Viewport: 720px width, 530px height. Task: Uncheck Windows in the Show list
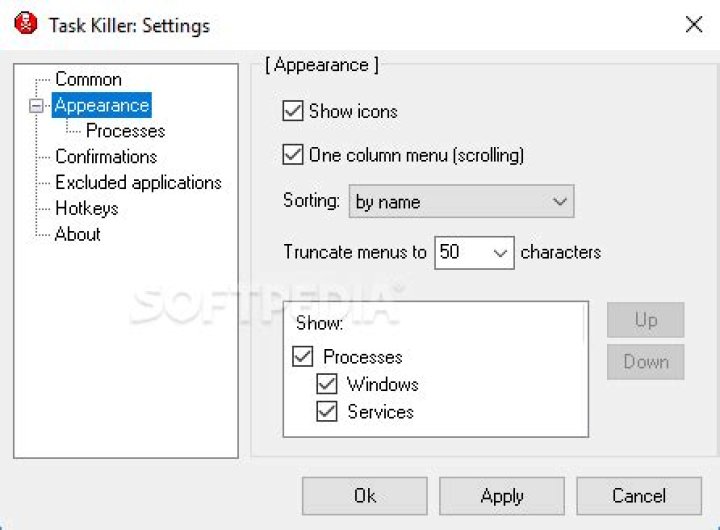[x=326, y=384]
